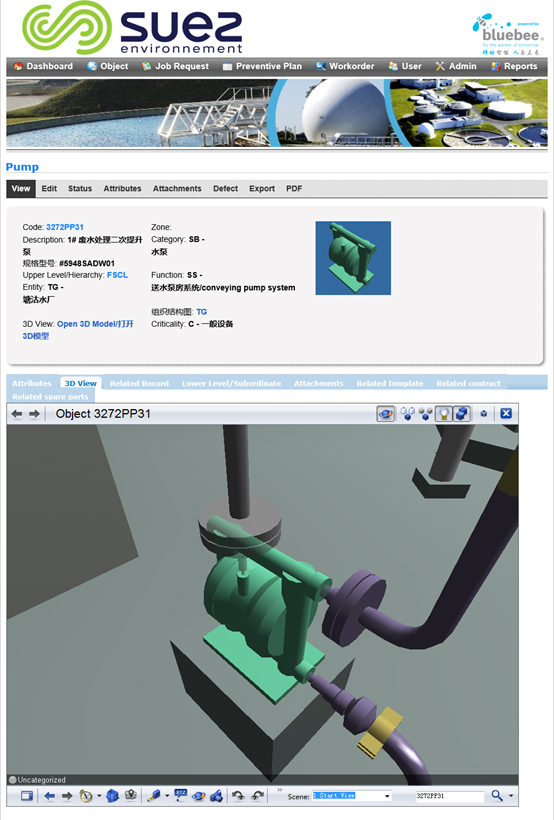Click the camera icon in bottom toolbar
The image size is (554, 820).
pyautogui.click(x=216, y=796)
